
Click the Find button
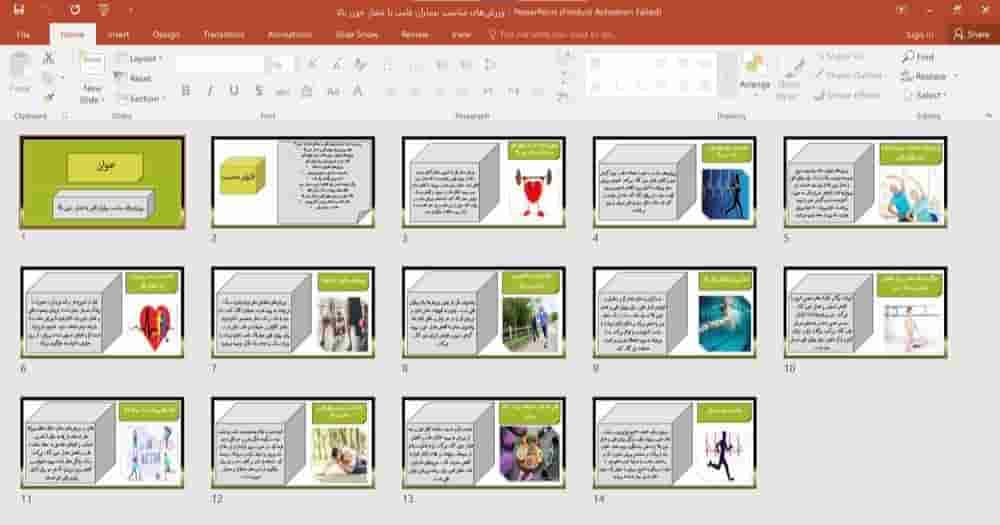coord(918,57)
